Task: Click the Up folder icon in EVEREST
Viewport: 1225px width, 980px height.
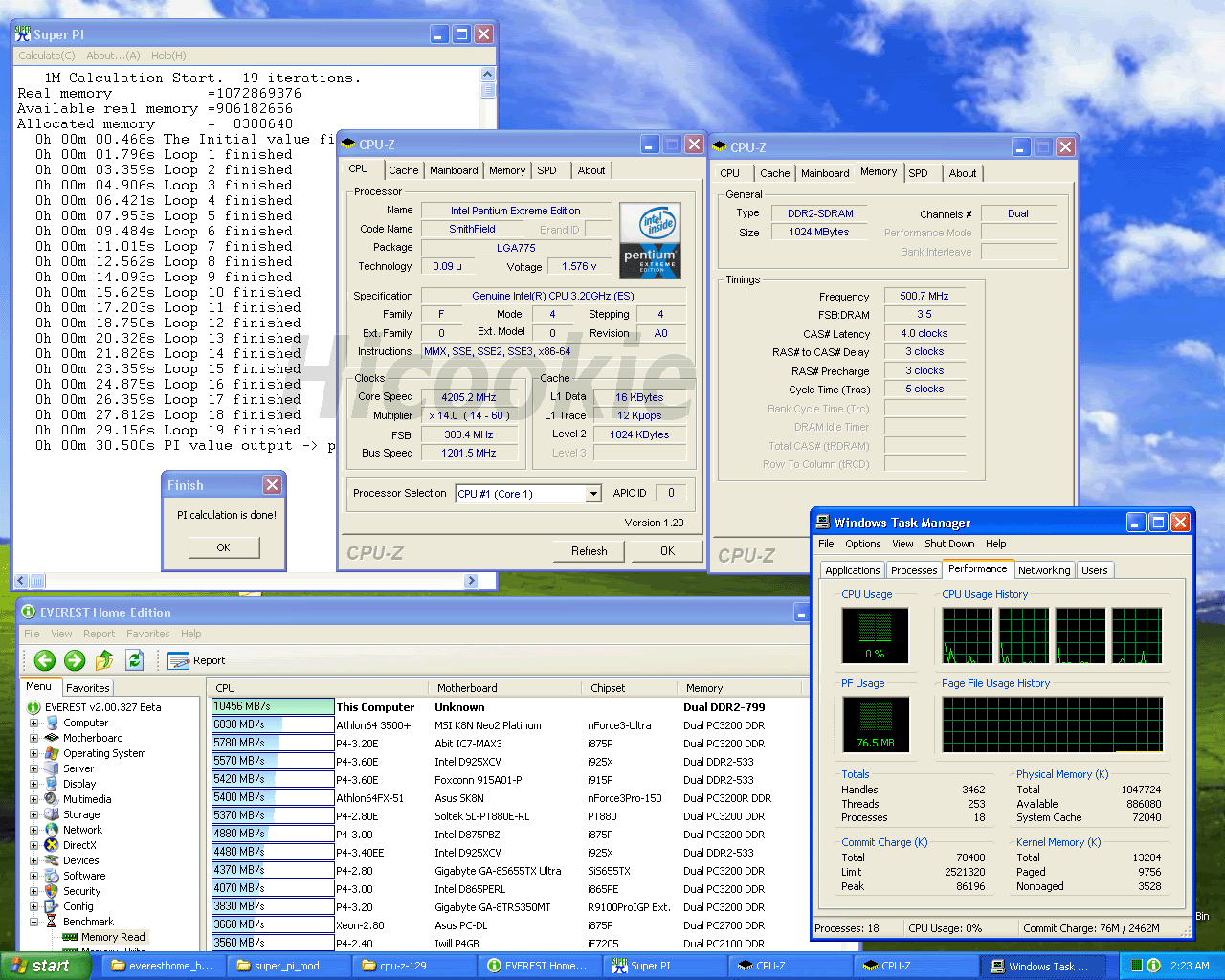Action: [104, 660]
